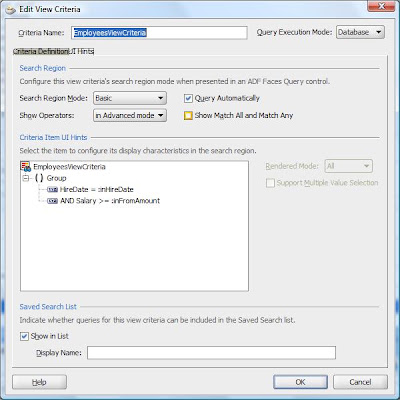Toggle Show in List checkbox
Screen dimensions: 400x400
(x=24, y=336)
